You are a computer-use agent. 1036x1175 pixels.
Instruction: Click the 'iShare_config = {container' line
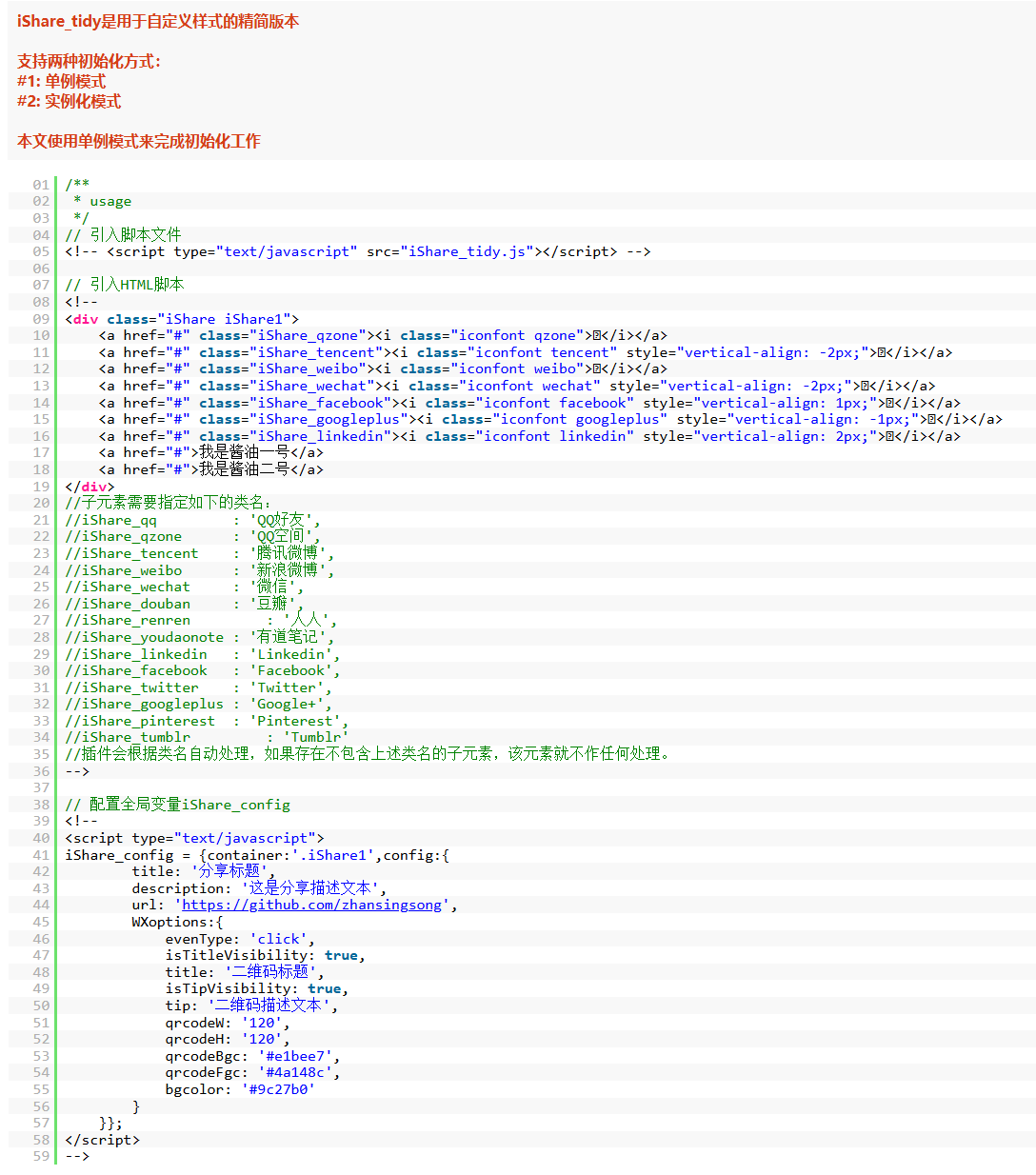click(257, 855)
